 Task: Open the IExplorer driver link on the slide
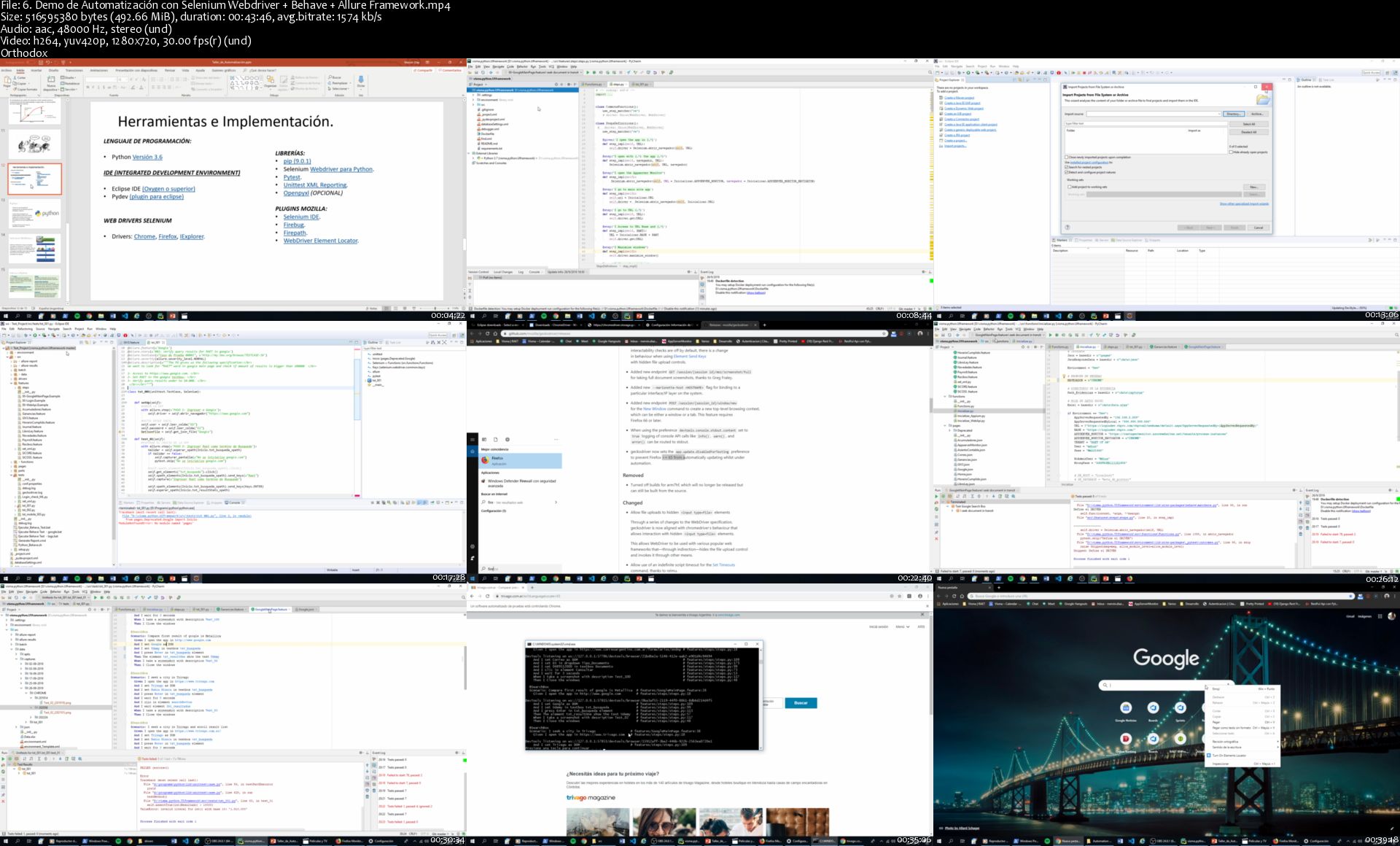point(192,236)
